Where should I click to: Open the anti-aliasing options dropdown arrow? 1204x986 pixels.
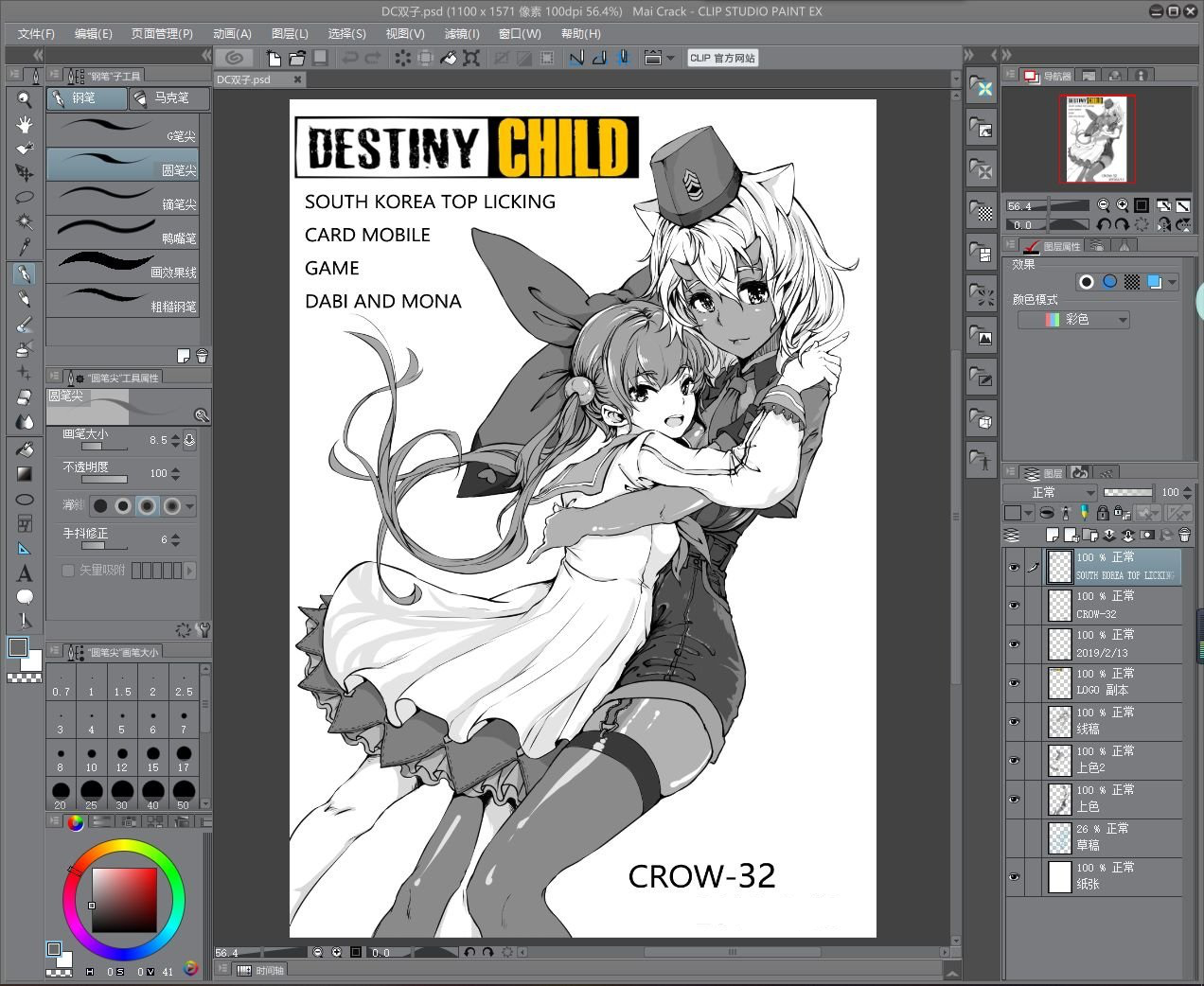(x=190, y=506)
